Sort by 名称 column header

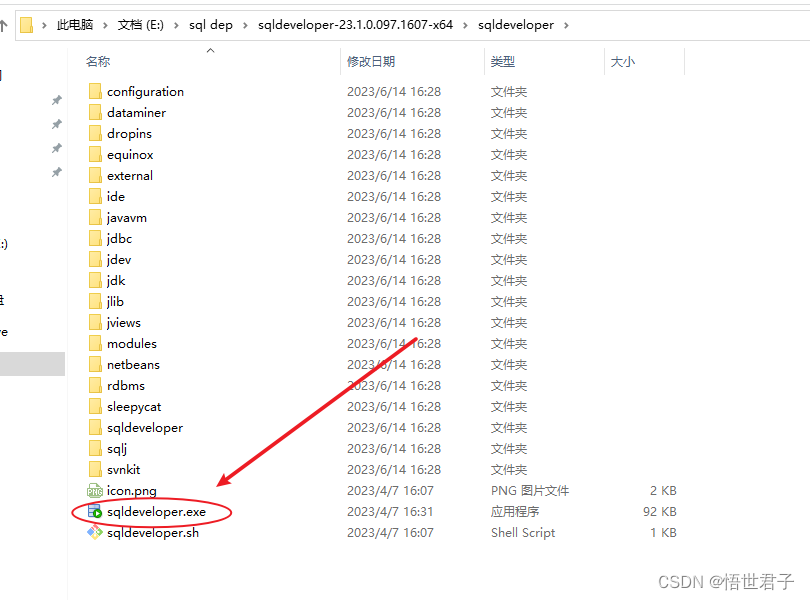coord(98,61)
